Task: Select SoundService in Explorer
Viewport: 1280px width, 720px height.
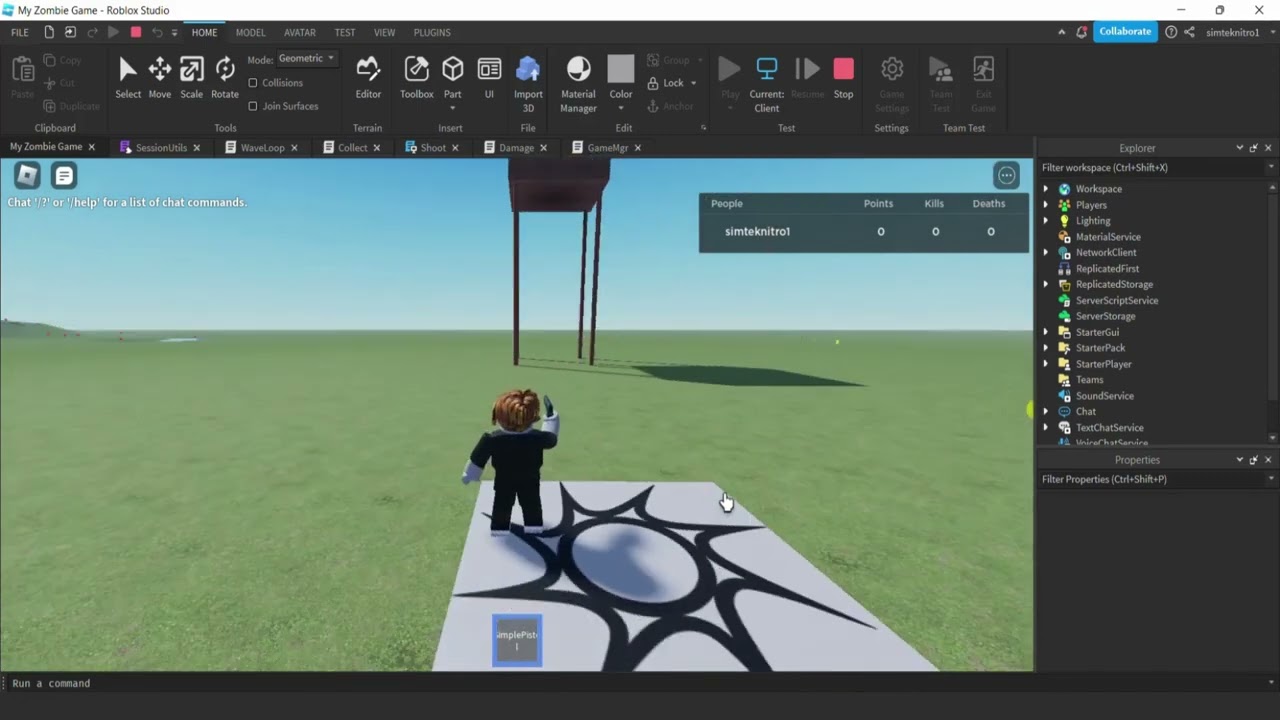Action: [x=1105, y=396]
